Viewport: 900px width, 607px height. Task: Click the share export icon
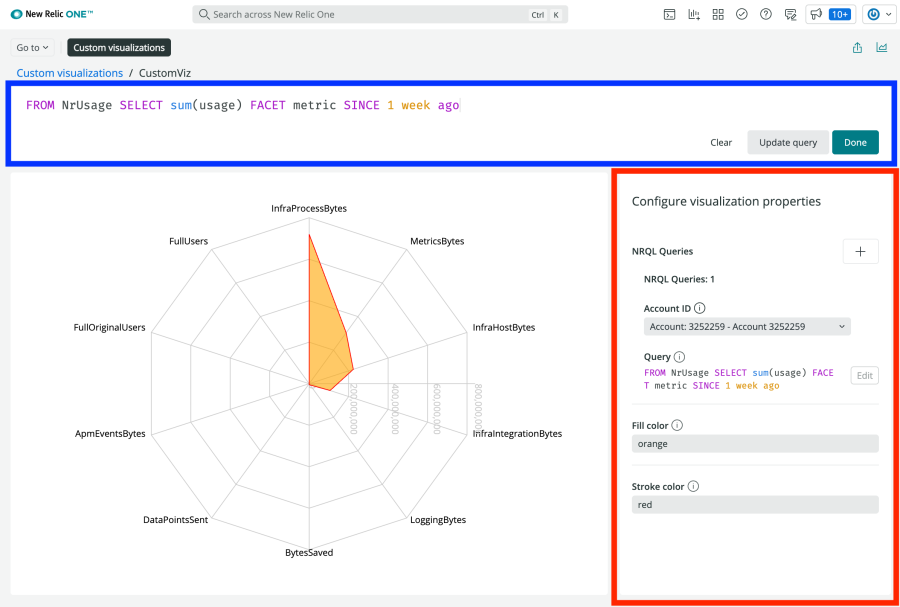click(857, 47)
